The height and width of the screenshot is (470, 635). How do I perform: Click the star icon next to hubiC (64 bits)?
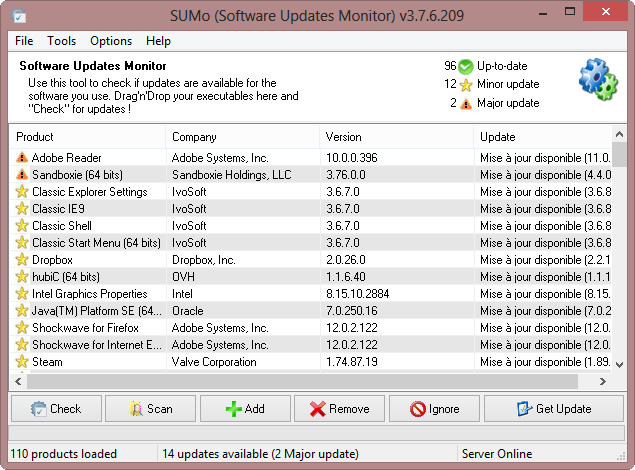pyautogui.click(x=22, y=276)
